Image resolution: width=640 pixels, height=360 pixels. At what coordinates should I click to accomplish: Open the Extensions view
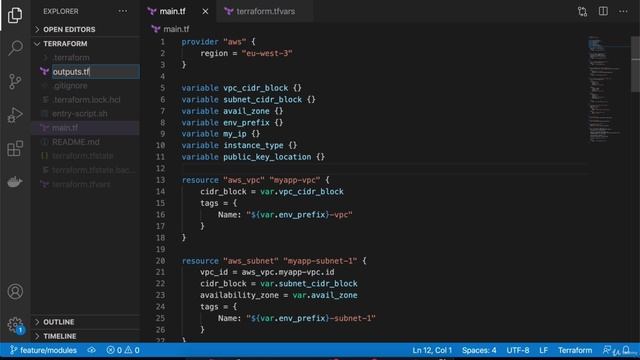point(15,148)
